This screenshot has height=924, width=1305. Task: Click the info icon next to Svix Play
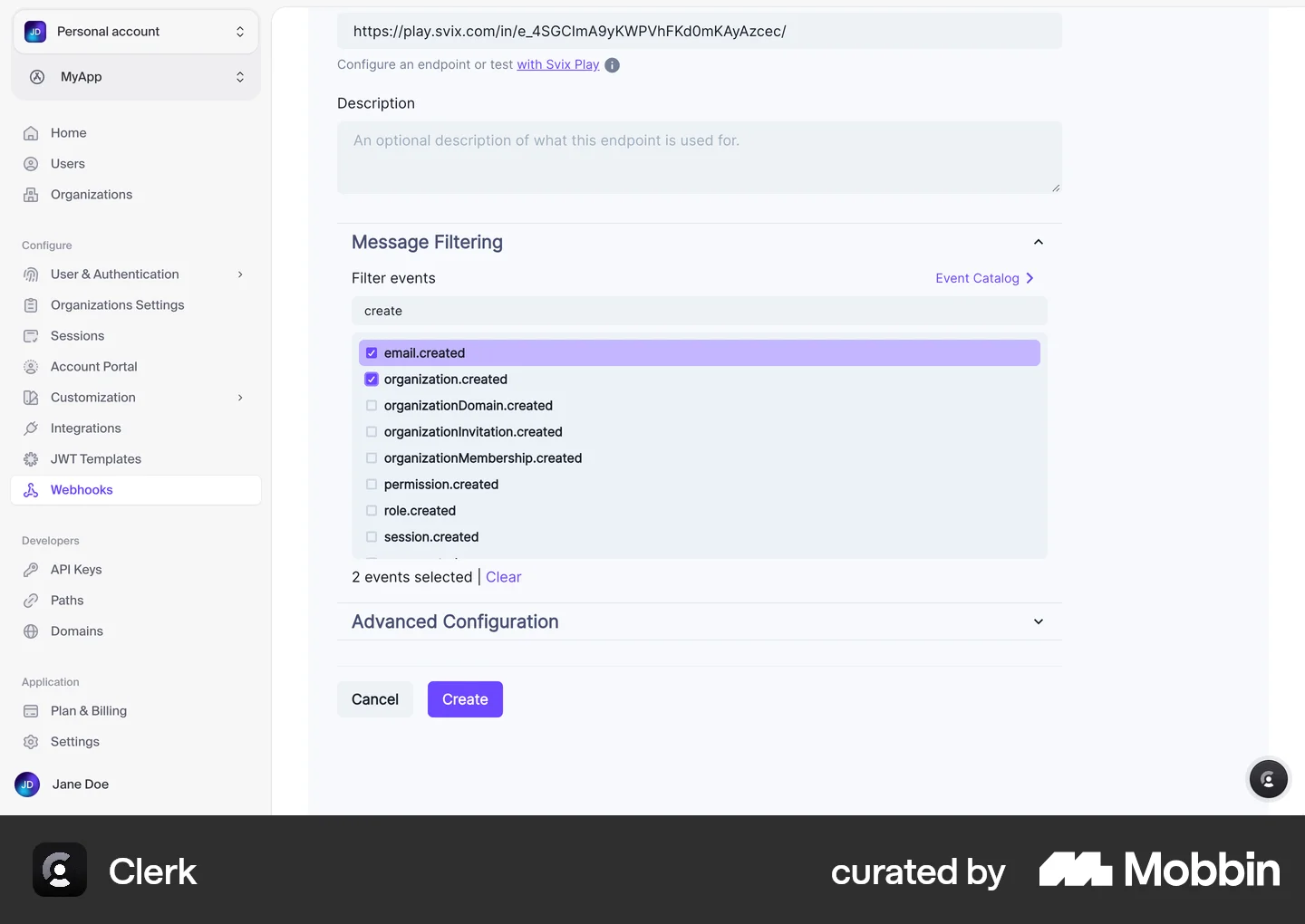(x=613, y=65)
